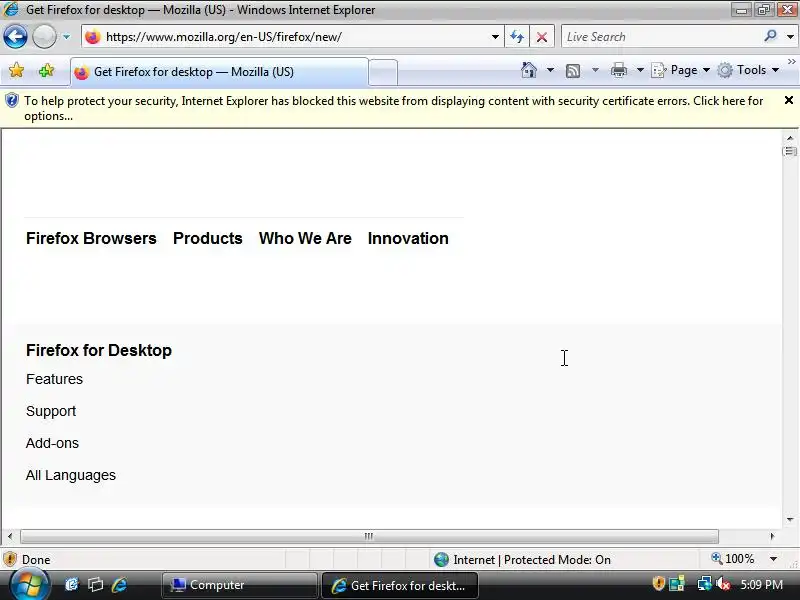Click the Show Desktop quick launch icon
The height and width of the screenshot is (600, 800).
[x=71, y=585]
